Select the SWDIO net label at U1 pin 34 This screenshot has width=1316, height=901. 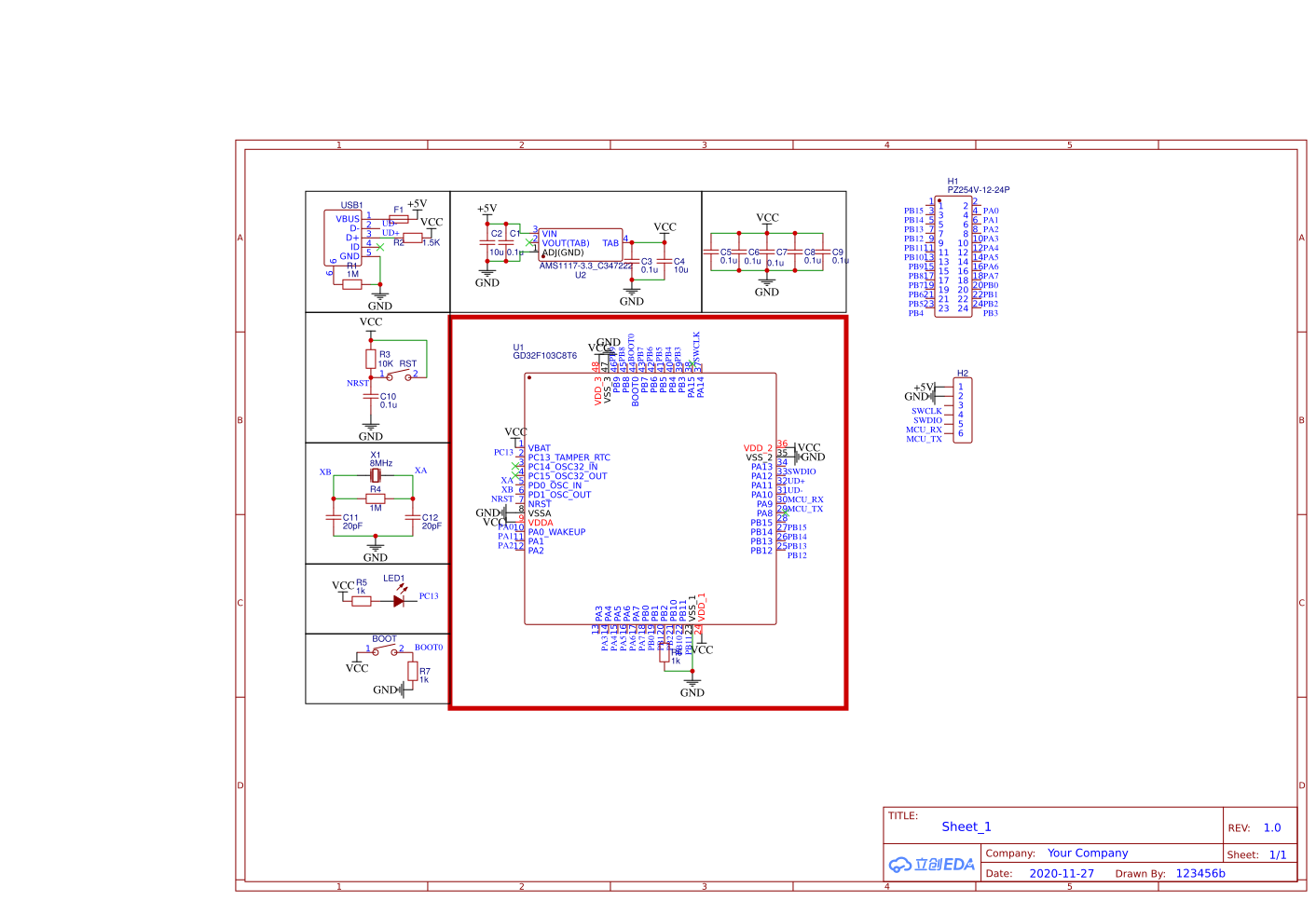(x=802, y=471)
